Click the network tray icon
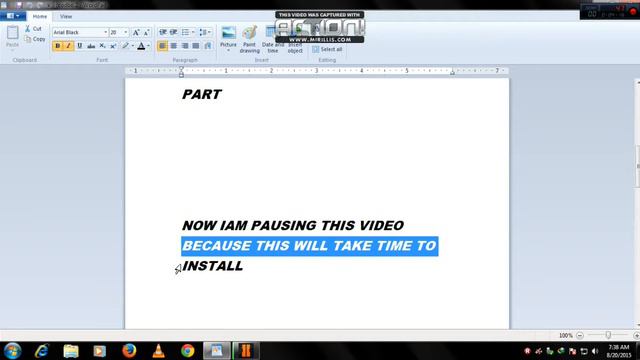640x360 pixels. [x=584, y=351]
